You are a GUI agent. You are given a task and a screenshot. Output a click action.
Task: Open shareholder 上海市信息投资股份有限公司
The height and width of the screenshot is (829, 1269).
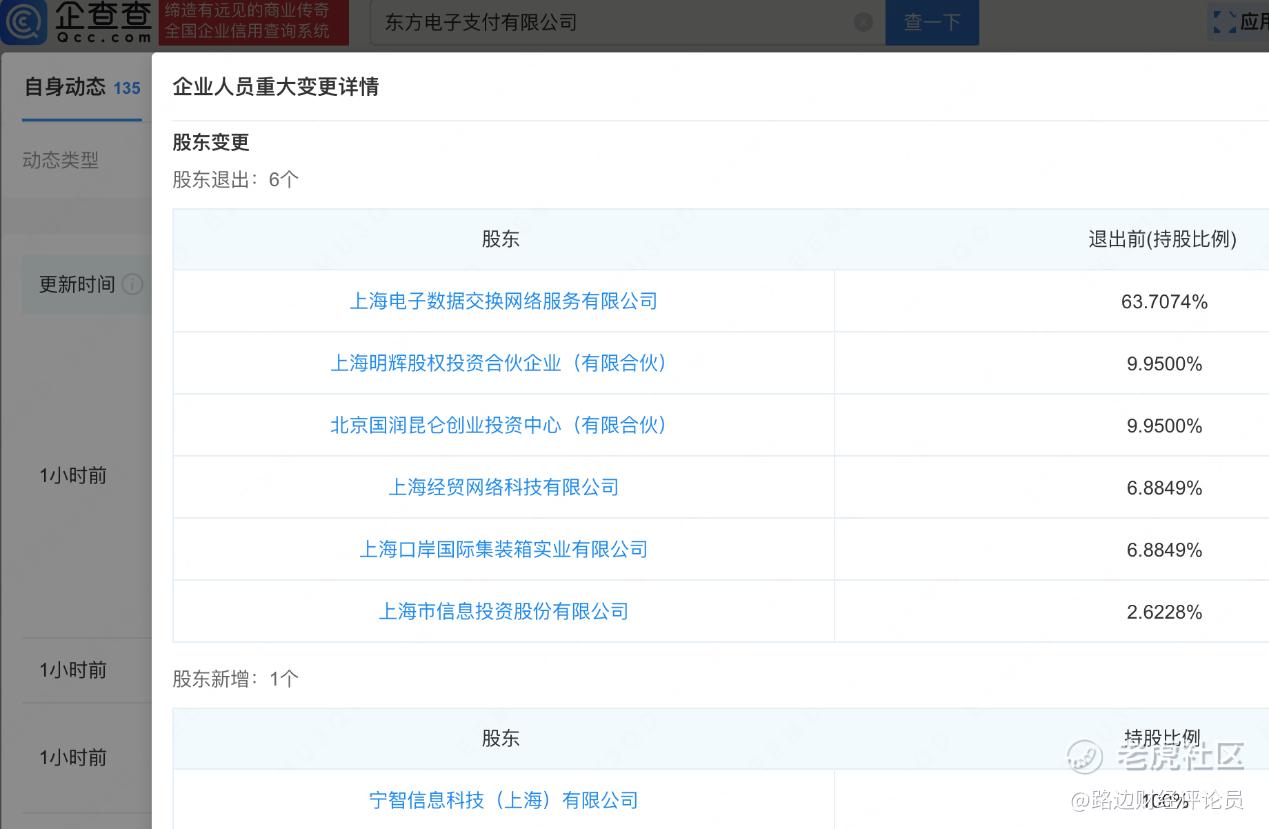[503, 611]
